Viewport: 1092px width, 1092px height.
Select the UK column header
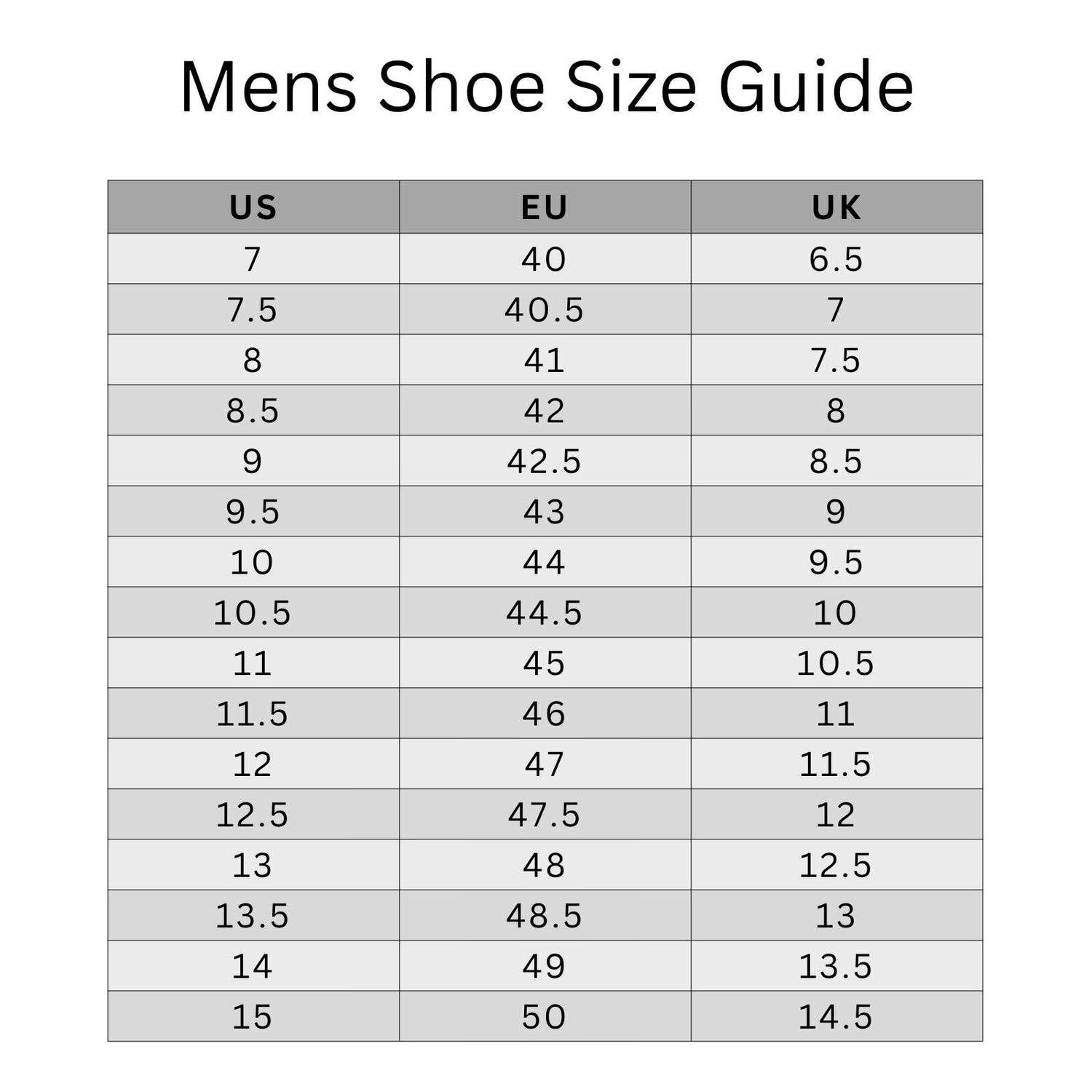point(836,207)
